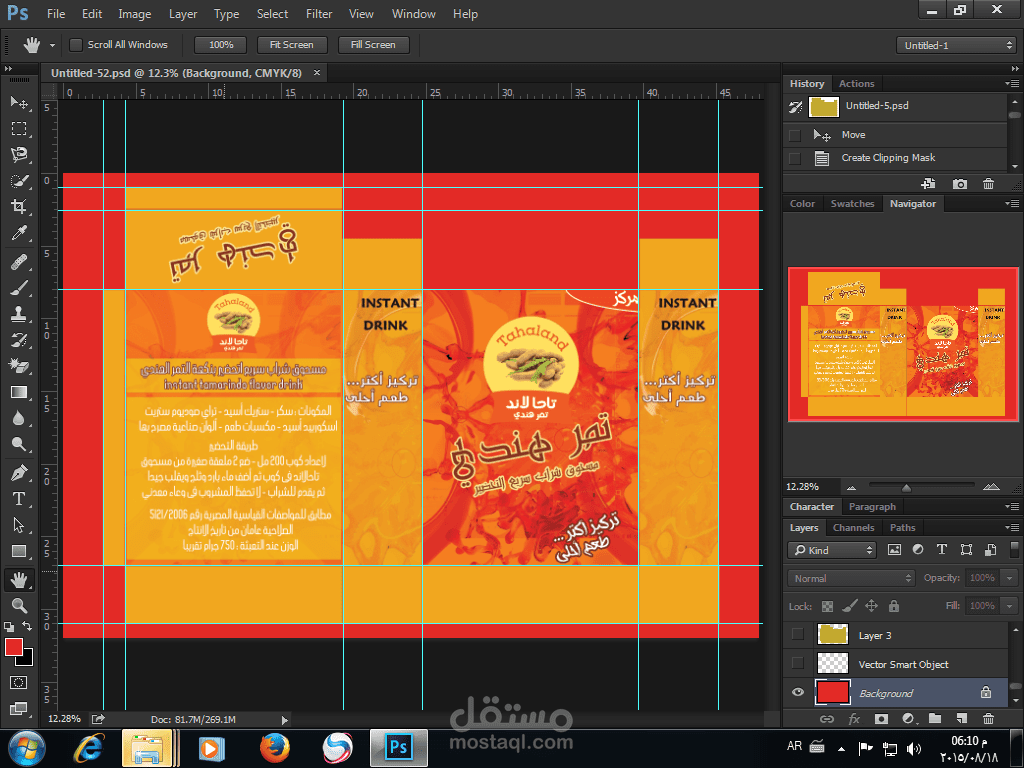Screen dimensions: 1024x768
Task: Toggle lock transparent pixels
Action: (827, 606)
